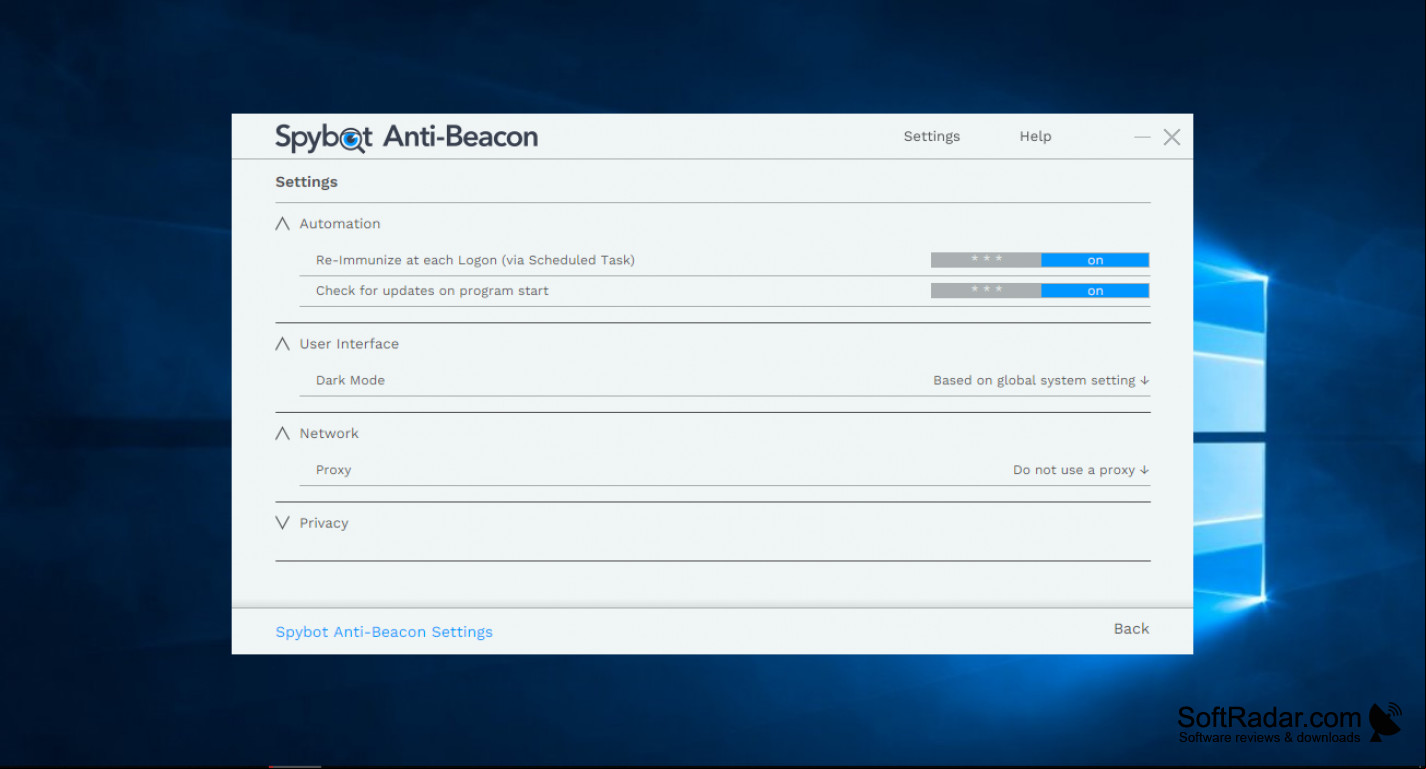Open the Dark Mode dropdown
Image resolution: width=1426 pixels, height=769 pixels.
click(1041, 381)
